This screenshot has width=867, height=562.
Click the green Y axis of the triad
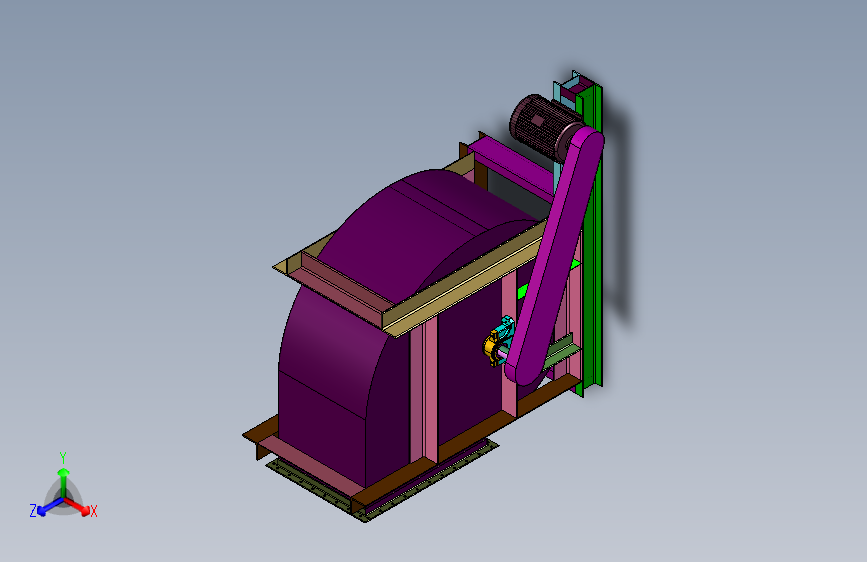tap(64, 481)
